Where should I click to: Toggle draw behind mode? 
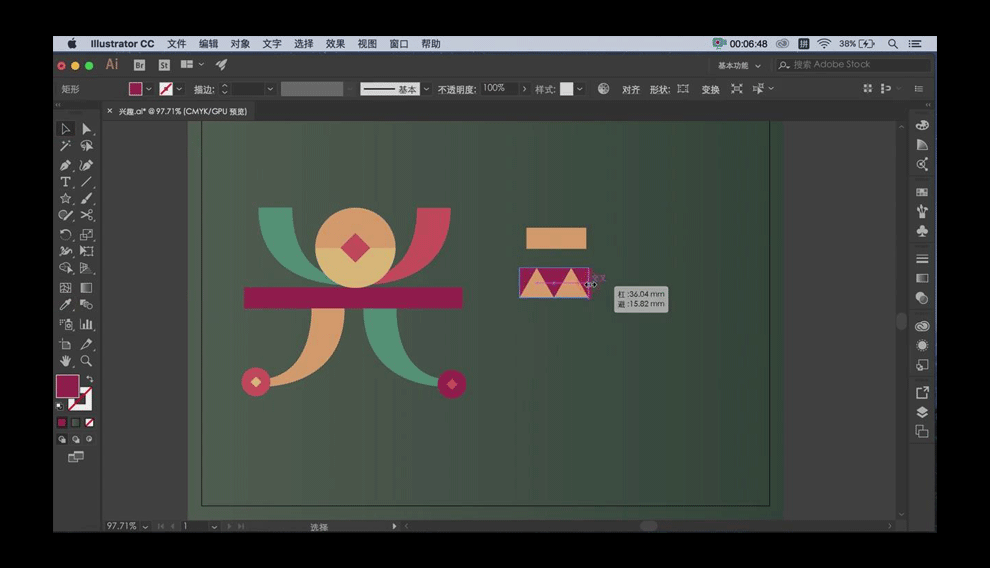pos(76,439)
